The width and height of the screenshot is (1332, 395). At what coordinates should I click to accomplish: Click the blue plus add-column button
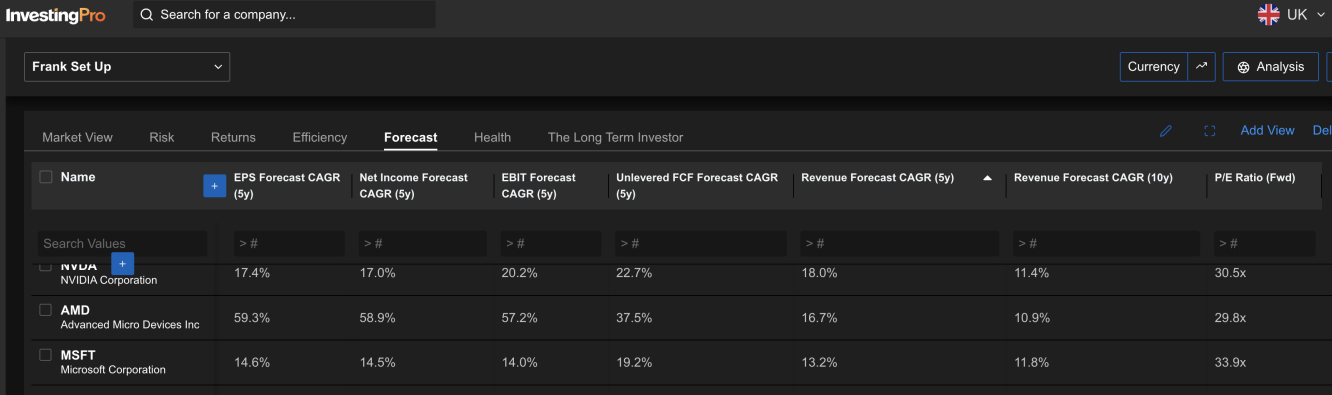[x=214, y=185]
